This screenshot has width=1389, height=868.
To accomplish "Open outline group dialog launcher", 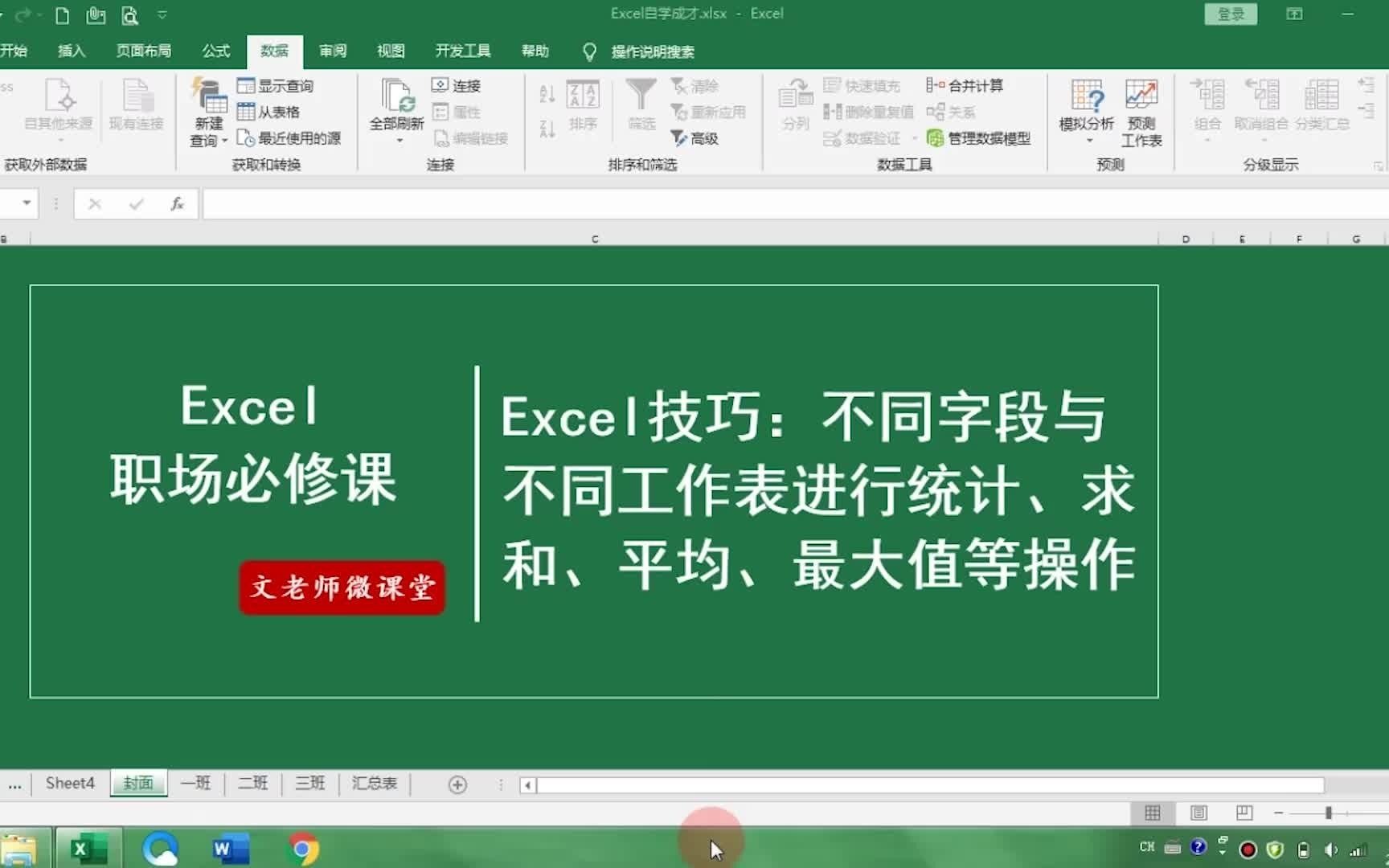I will click(x=1378, y=166).
